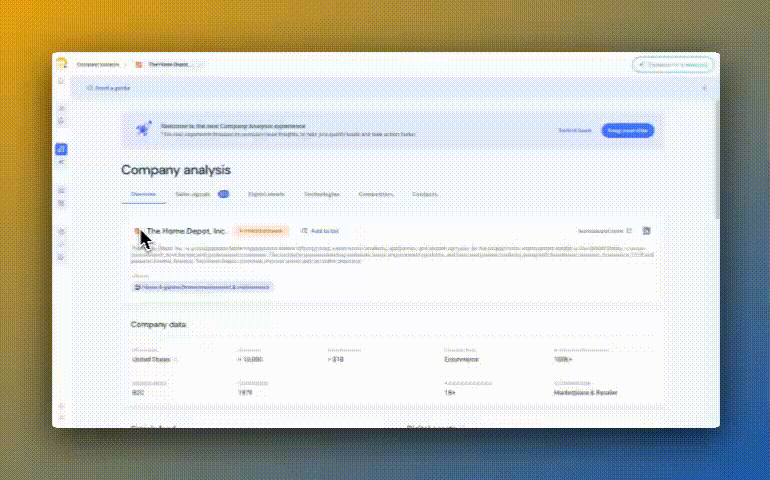Close the guide bar with the X icon
The image size is (770, 480).
click(x=704, y=88)
